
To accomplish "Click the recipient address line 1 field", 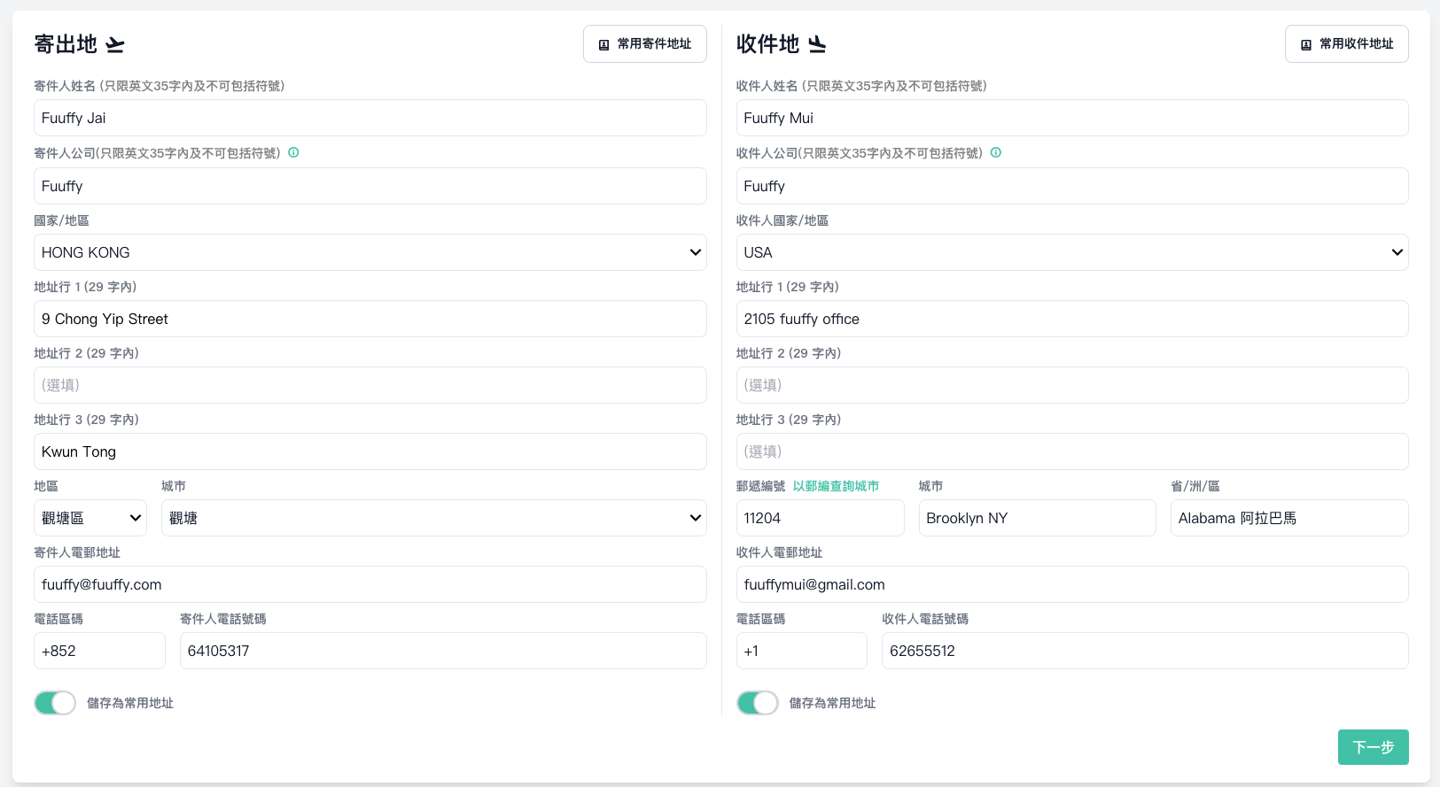I will point(1072,319).
